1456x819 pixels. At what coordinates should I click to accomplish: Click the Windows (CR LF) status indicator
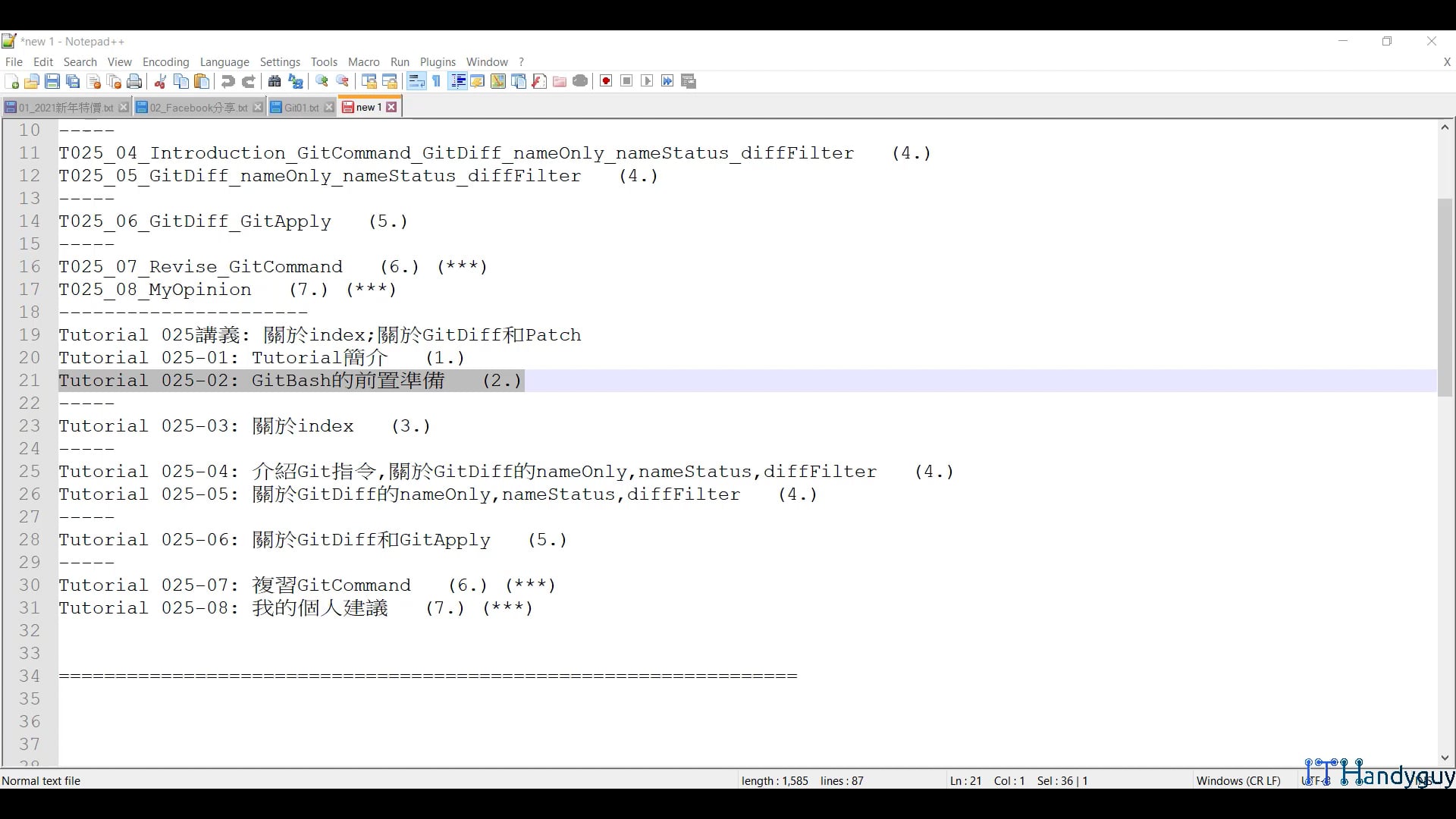tap(1238, 780)
